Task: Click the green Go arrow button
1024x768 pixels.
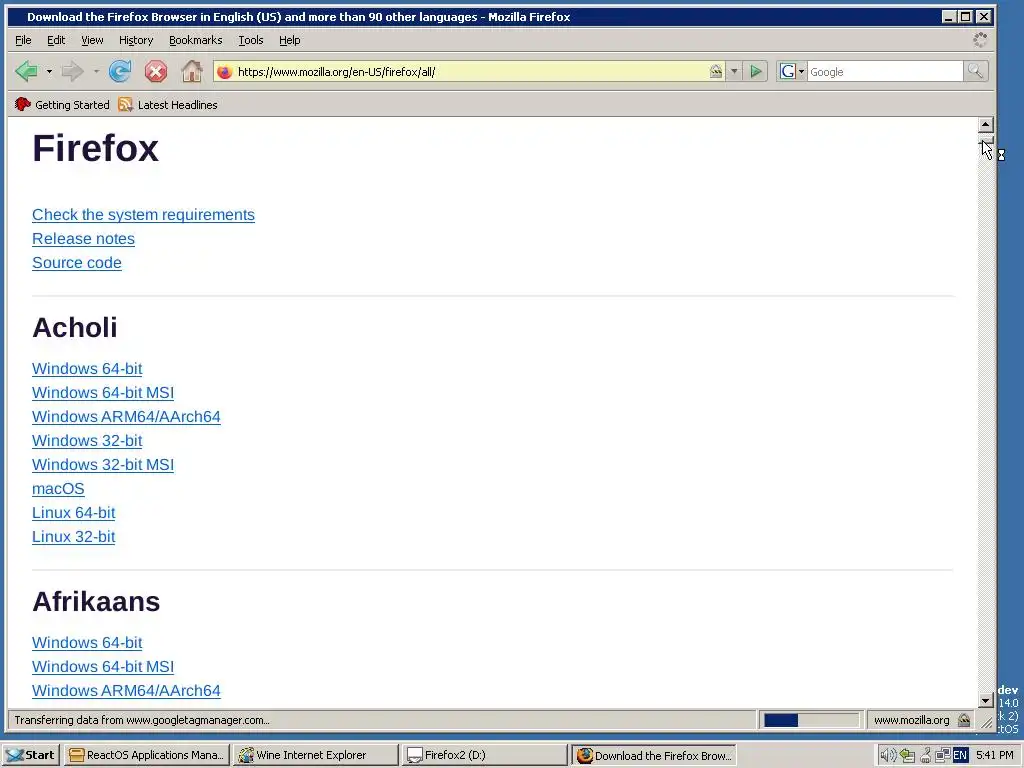Action: tap(756, 71)
